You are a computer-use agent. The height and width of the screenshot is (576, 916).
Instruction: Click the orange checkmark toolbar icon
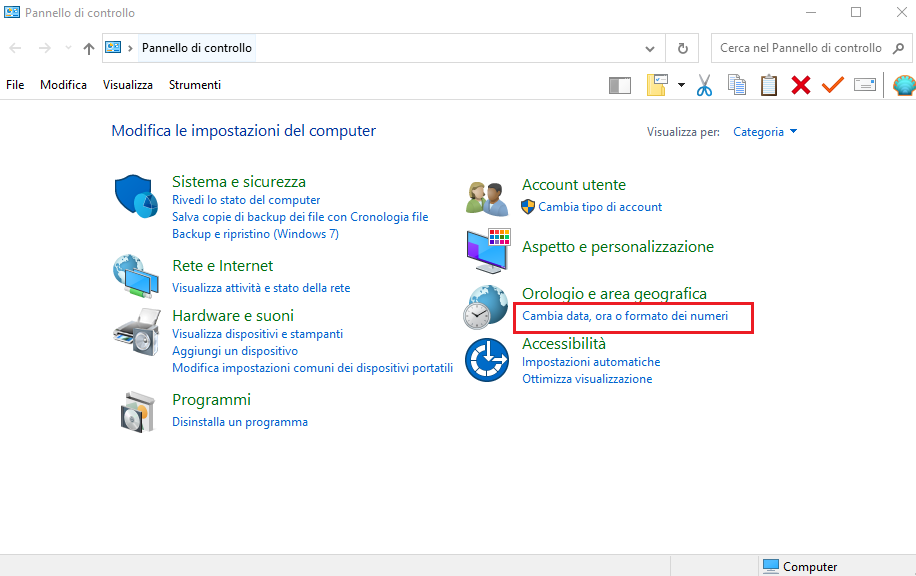pyautogui.click(x=832, y=85)
